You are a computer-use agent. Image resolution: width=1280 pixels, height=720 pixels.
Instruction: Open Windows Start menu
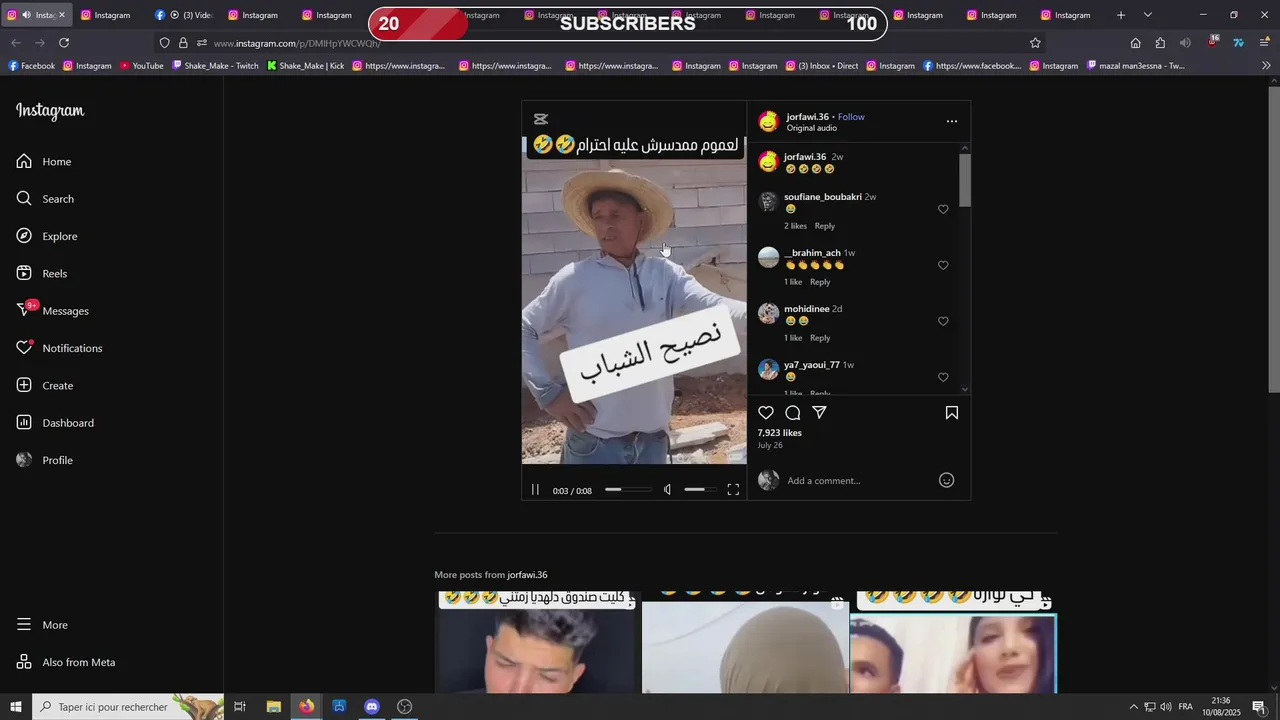pyautogui.click(x=16, y=707)
